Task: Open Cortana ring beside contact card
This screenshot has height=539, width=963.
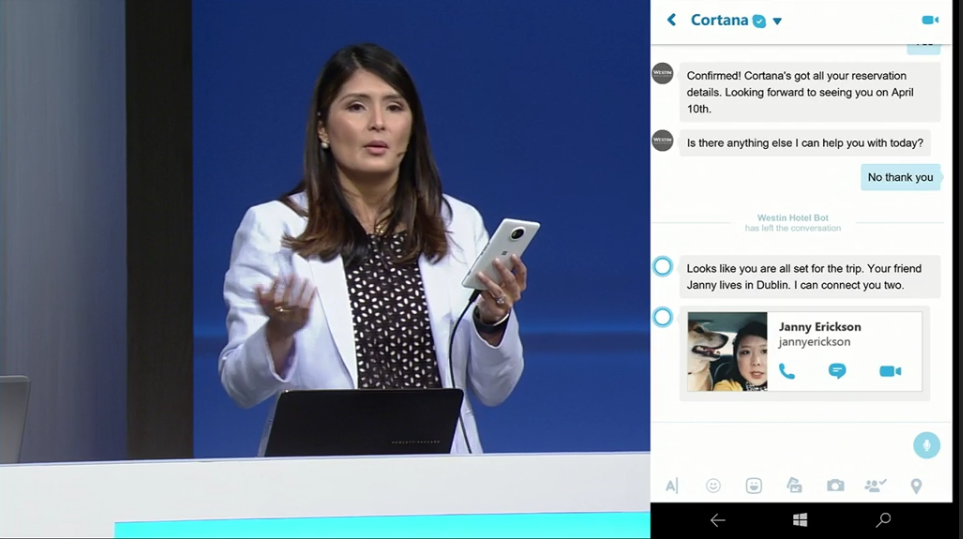Action: 662,317
